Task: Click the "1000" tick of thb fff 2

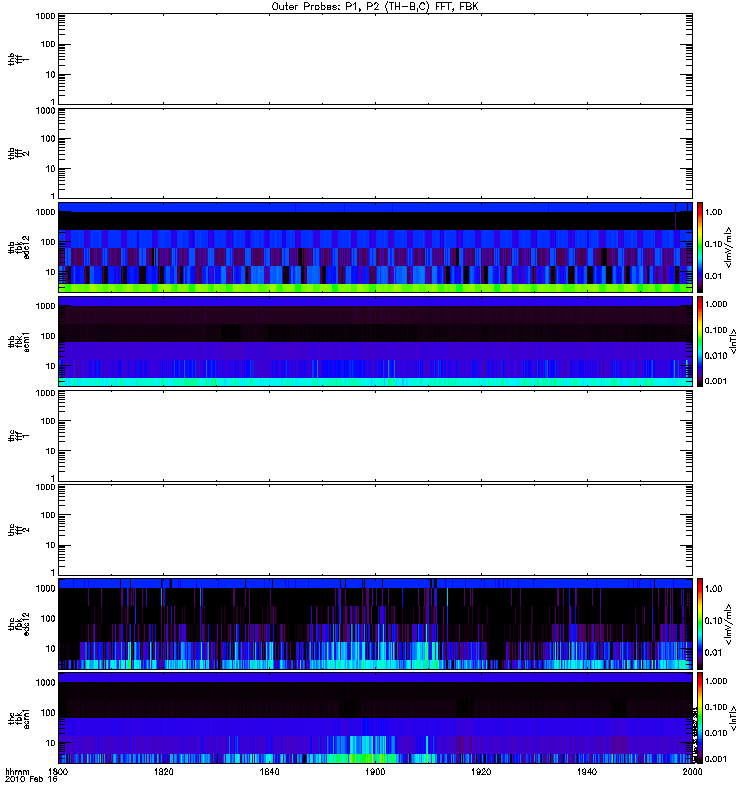Action: 45,111
